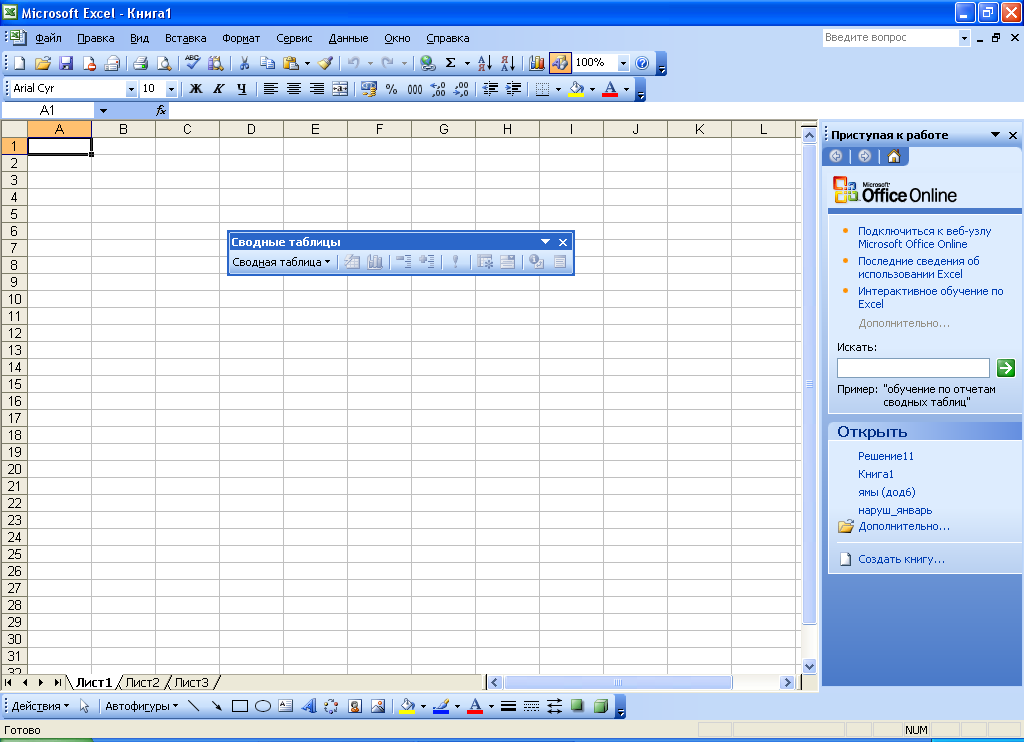Apply Percent style format
The width and height of the screenshot is (1024, 742).
(x=391, y=89)
